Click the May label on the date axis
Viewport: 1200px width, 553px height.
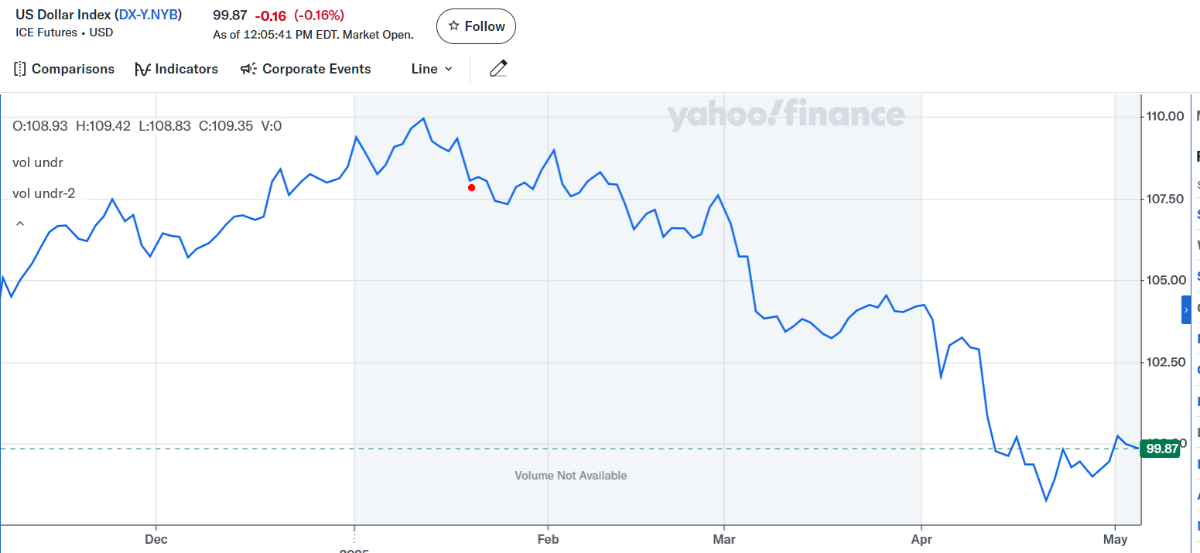click(1115, 539)
